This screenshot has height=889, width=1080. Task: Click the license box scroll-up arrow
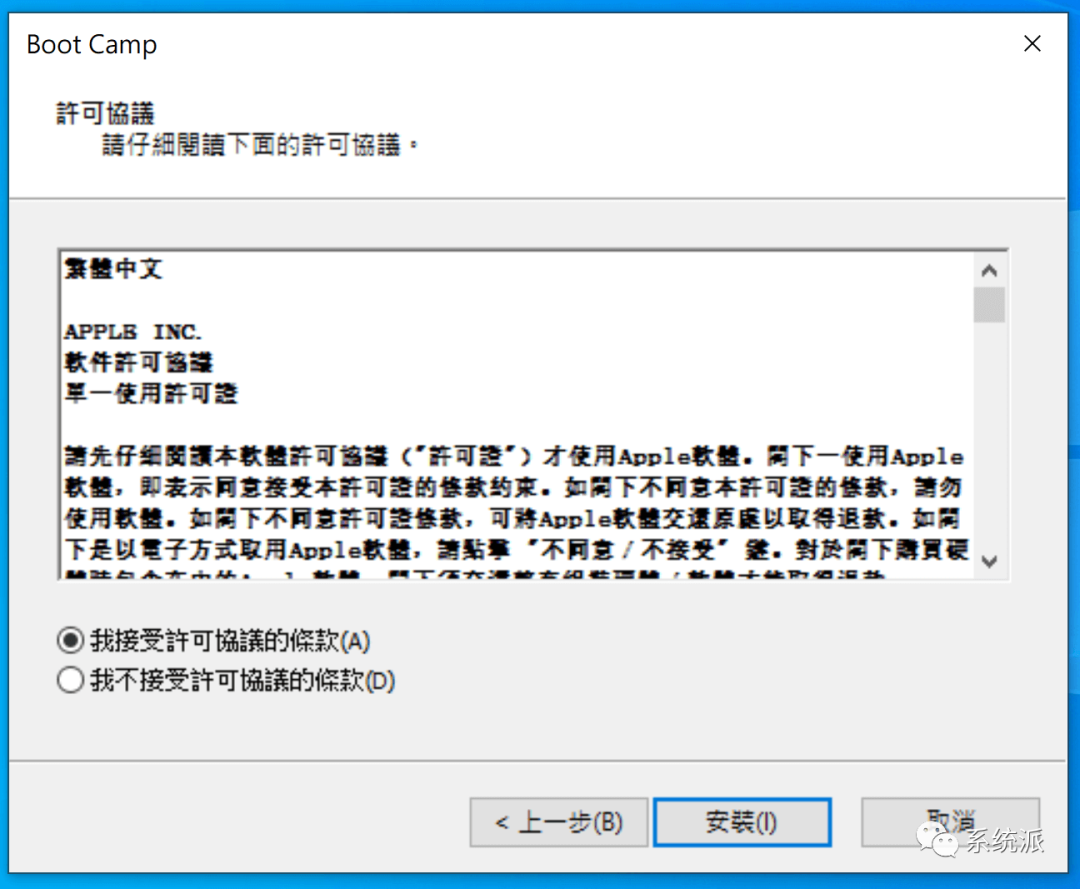point(989,271)
